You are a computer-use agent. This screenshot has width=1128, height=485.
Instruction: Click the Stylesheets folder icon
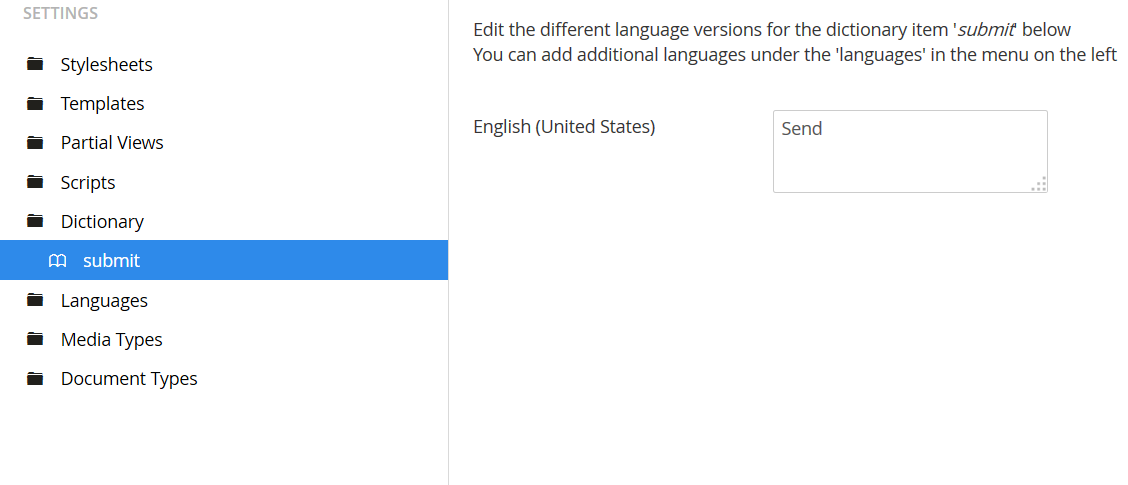[x=35, y=64]
